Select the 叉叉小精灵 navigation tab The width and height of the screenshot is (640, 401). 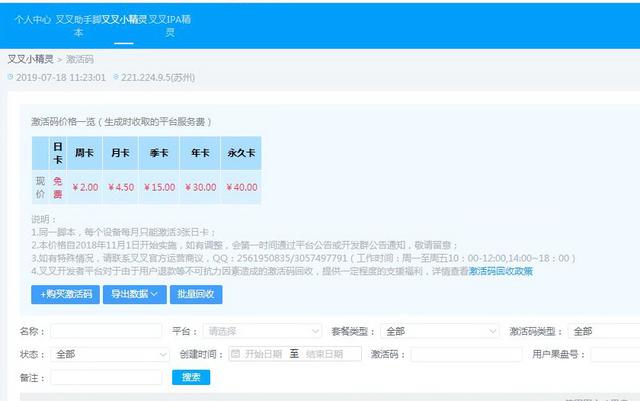point(123,18)
